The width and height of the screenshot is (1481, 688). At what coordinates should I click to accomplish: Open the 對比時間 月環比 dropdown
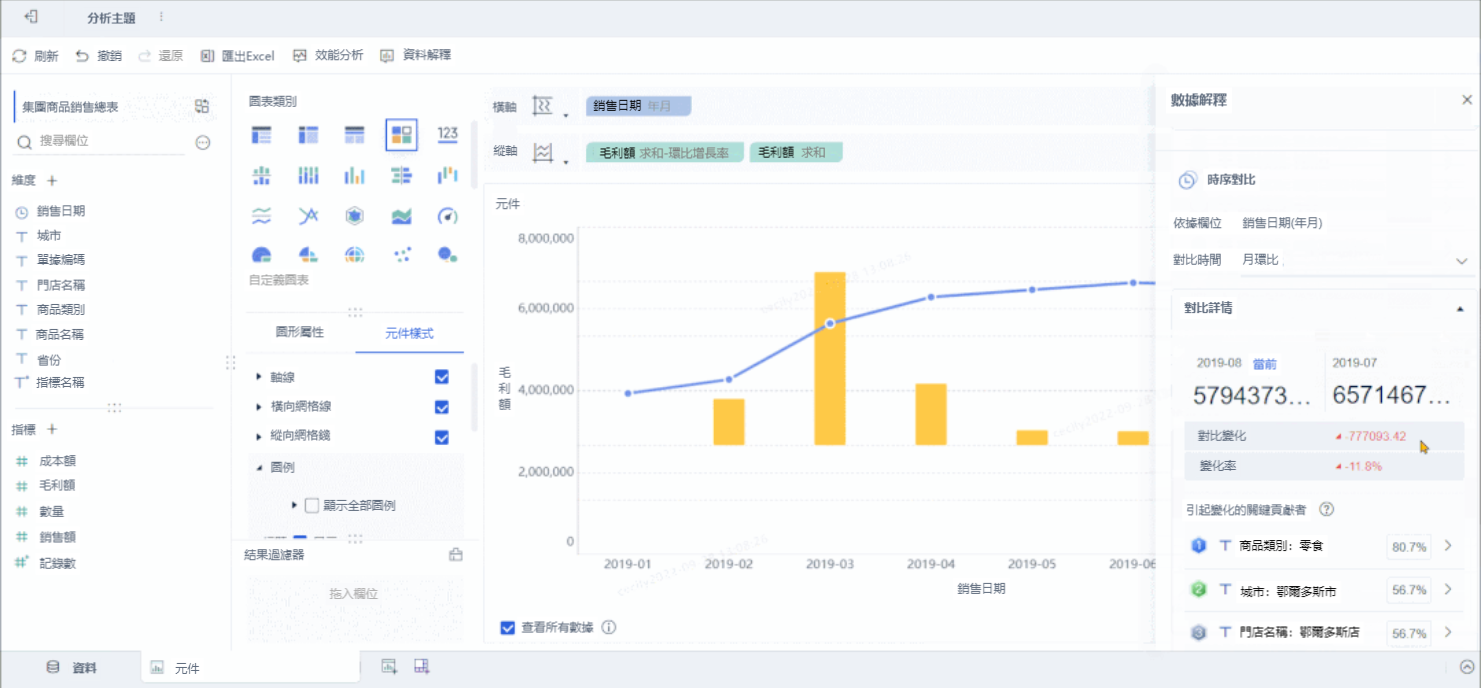(x=1355, y=260)
